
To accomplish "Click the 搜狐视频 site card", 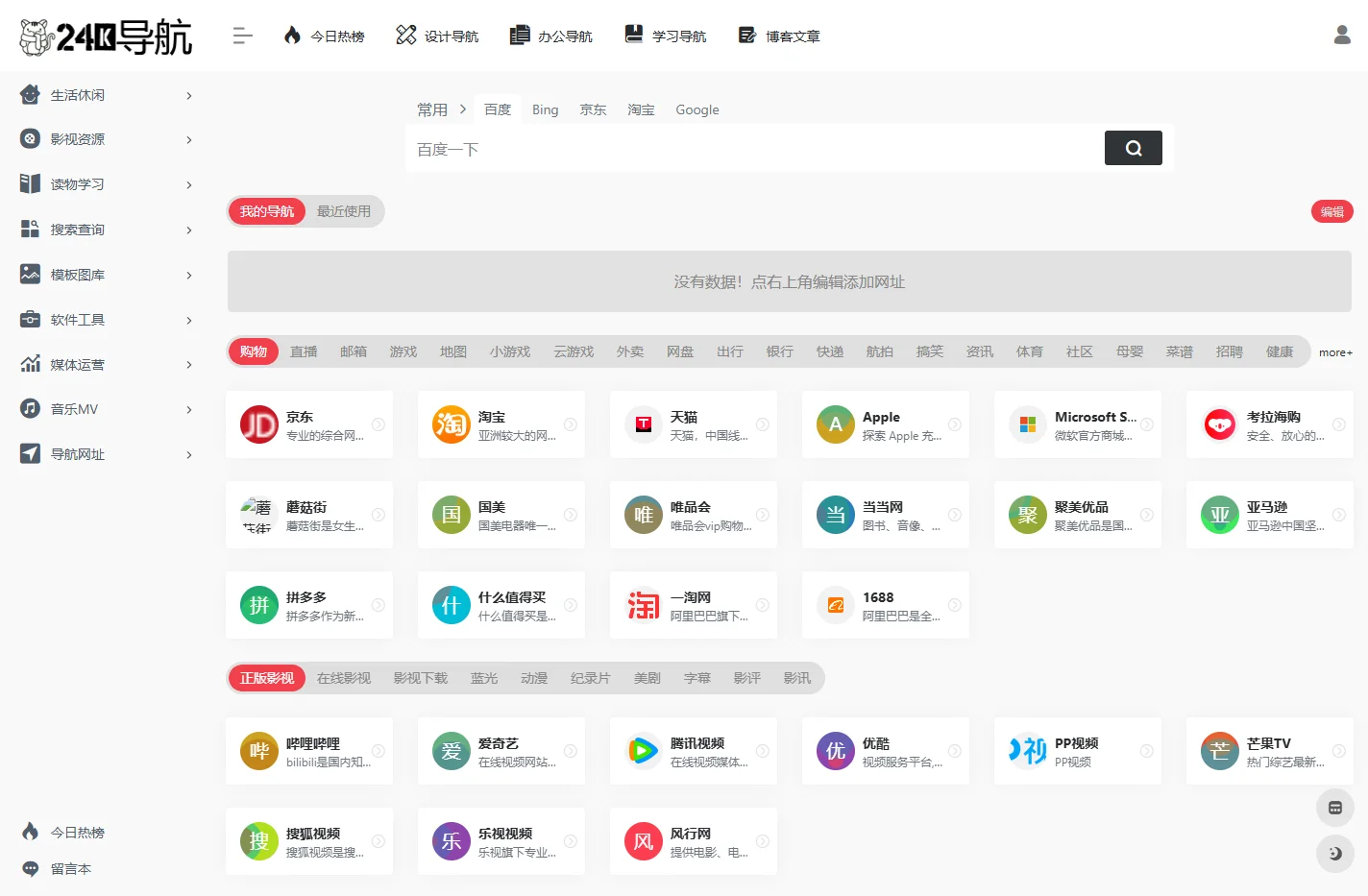I will [309, 841].
